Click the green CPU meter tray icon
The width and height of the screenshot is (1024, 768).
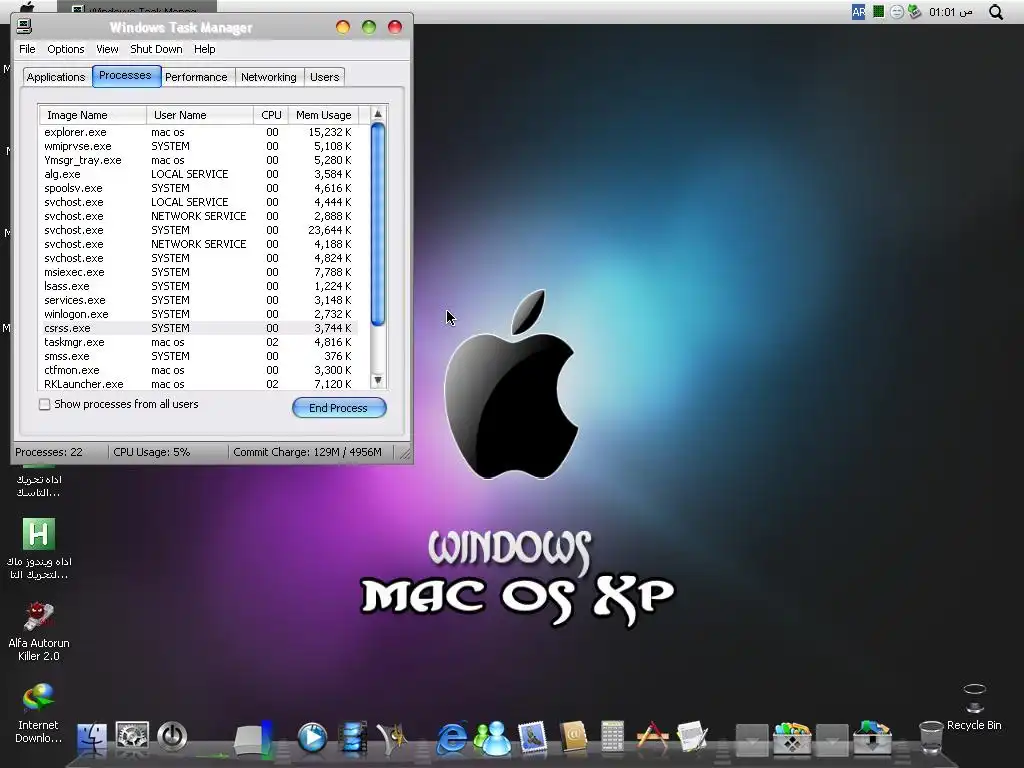coord(879,11)
